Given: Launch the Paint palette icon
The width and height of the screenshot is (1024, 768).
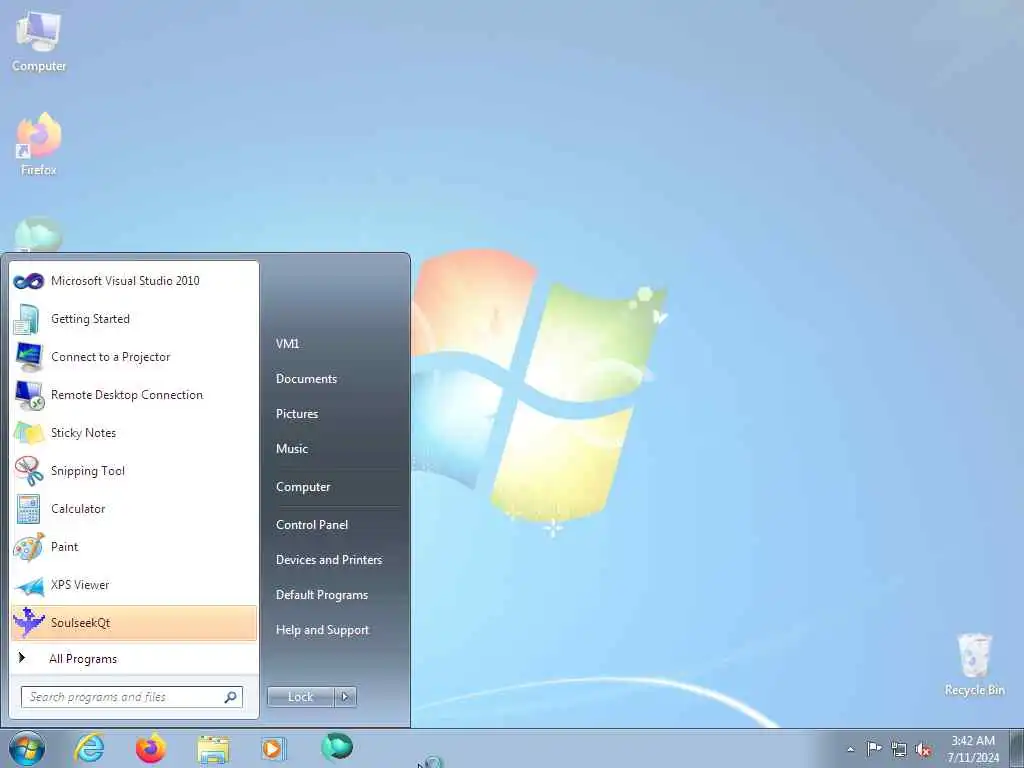Looking at the screenshot, I should (x=29, y=547).
